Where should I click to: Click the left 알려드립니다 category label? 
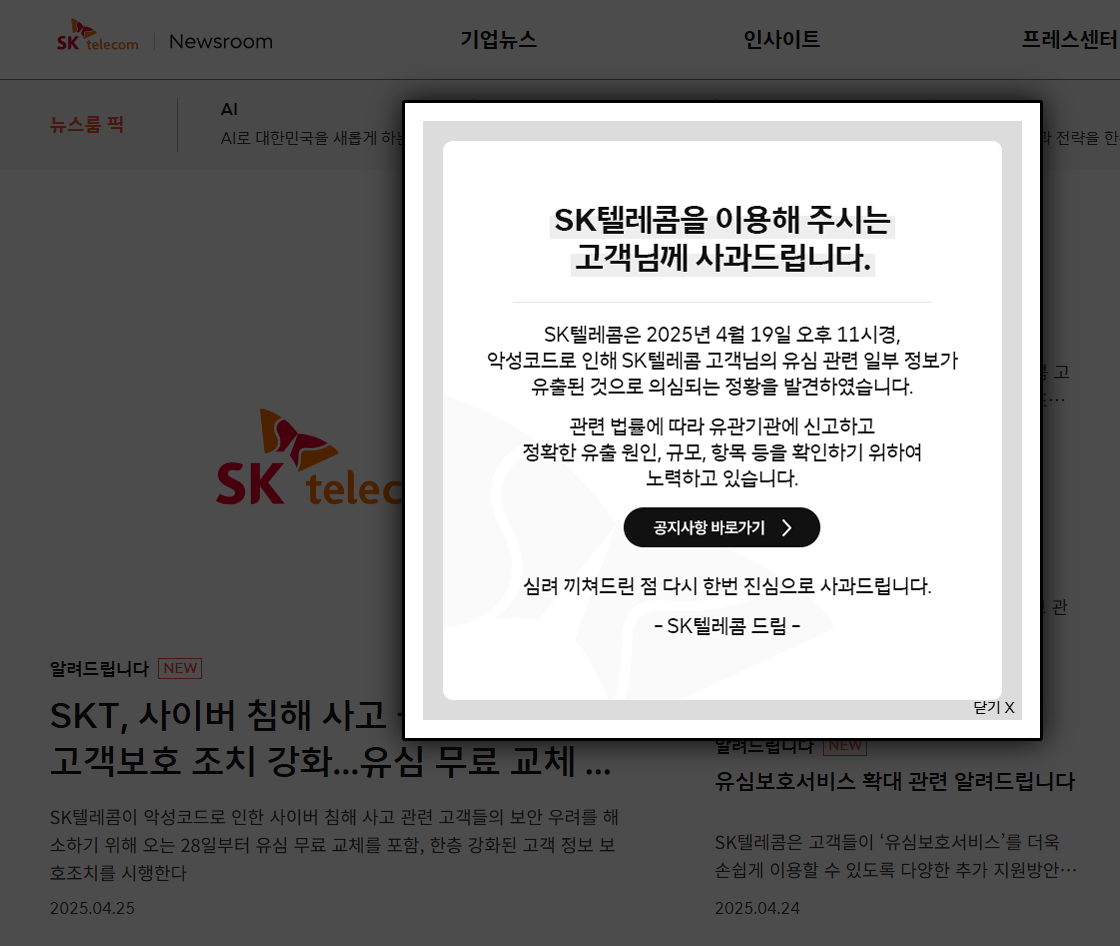click(99, 669)
